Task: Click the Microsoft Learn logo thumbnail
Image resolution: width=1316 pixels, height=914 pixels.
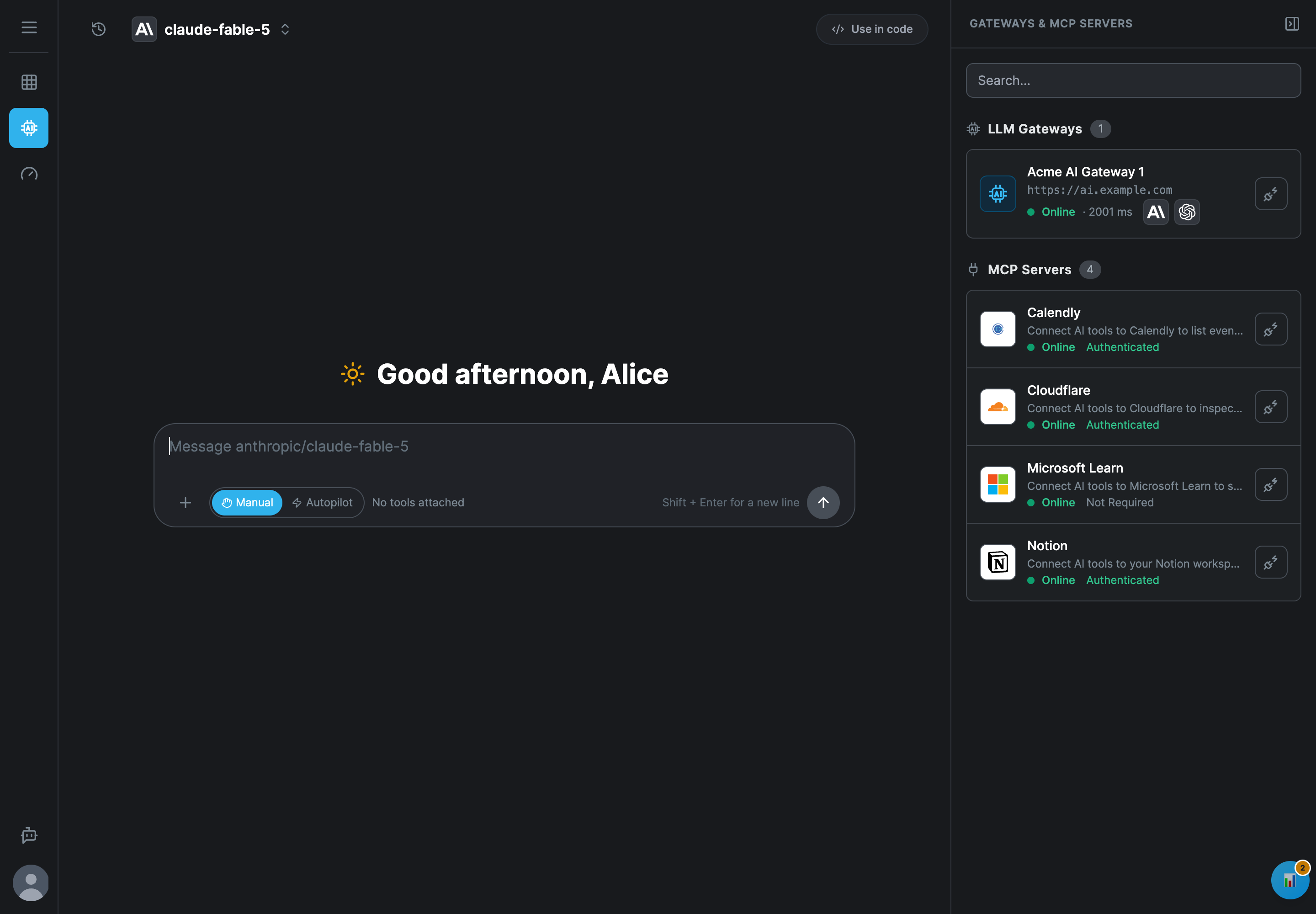Action: (997, 484)
